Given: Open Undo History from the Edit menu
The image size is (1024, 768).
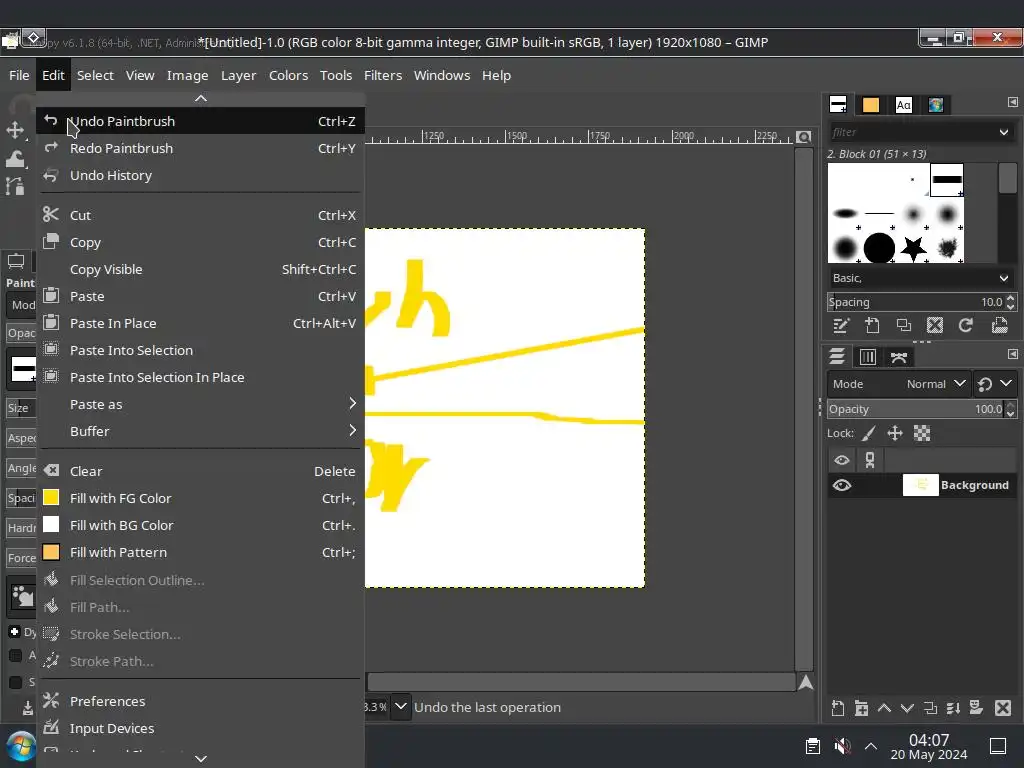Looking at the screenshot, I should (200, 175).
